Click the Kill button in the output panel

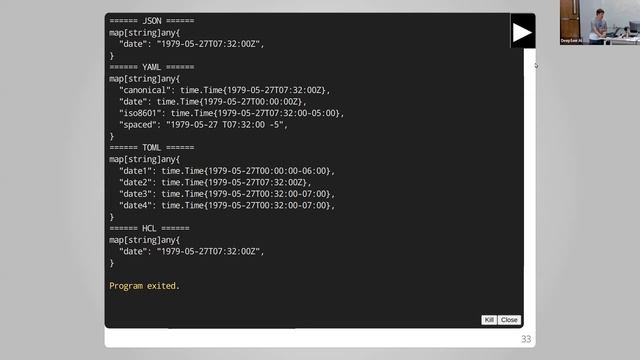click(x=489, y=320)
